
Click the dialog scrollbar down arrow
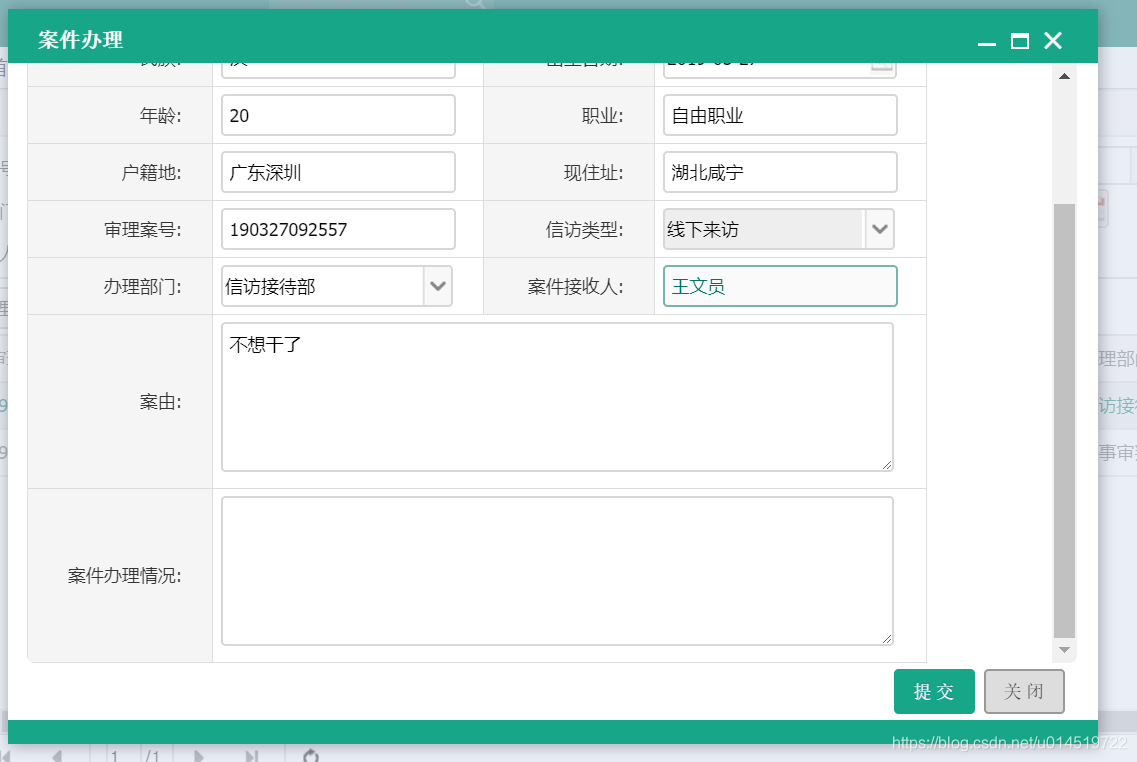click(1064, 650)
